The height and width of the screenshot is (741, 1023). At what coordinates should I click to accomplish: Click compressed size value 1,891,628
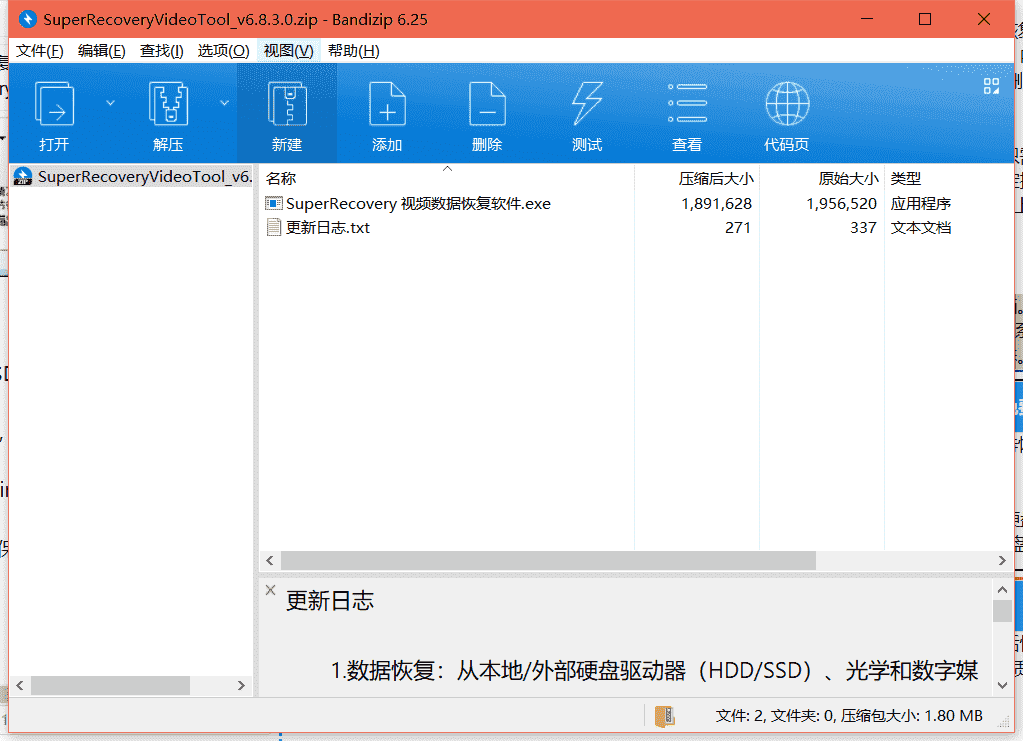click(716, 204)
